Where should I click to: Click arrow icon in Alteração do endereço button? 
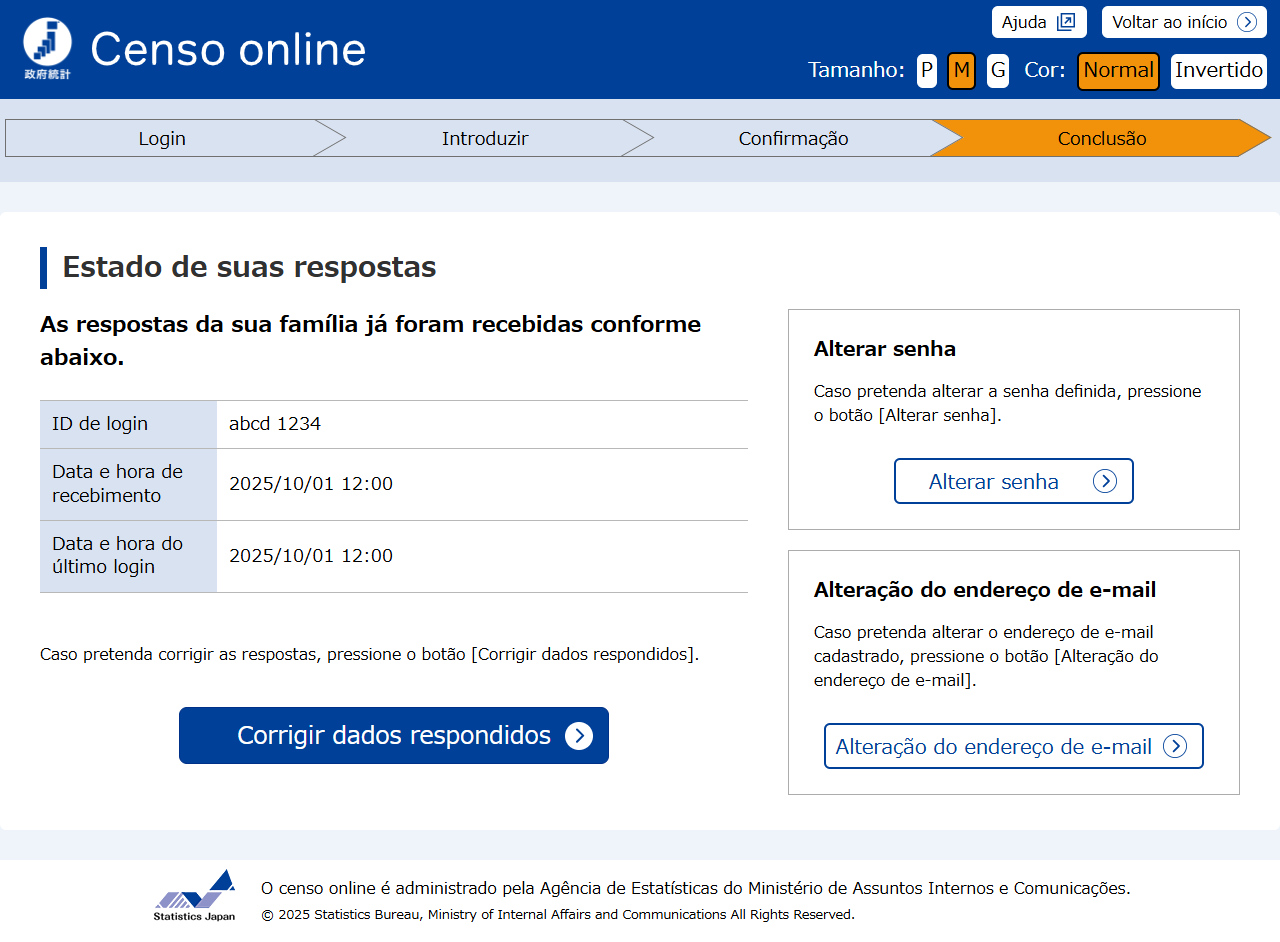click(1175, 746)
